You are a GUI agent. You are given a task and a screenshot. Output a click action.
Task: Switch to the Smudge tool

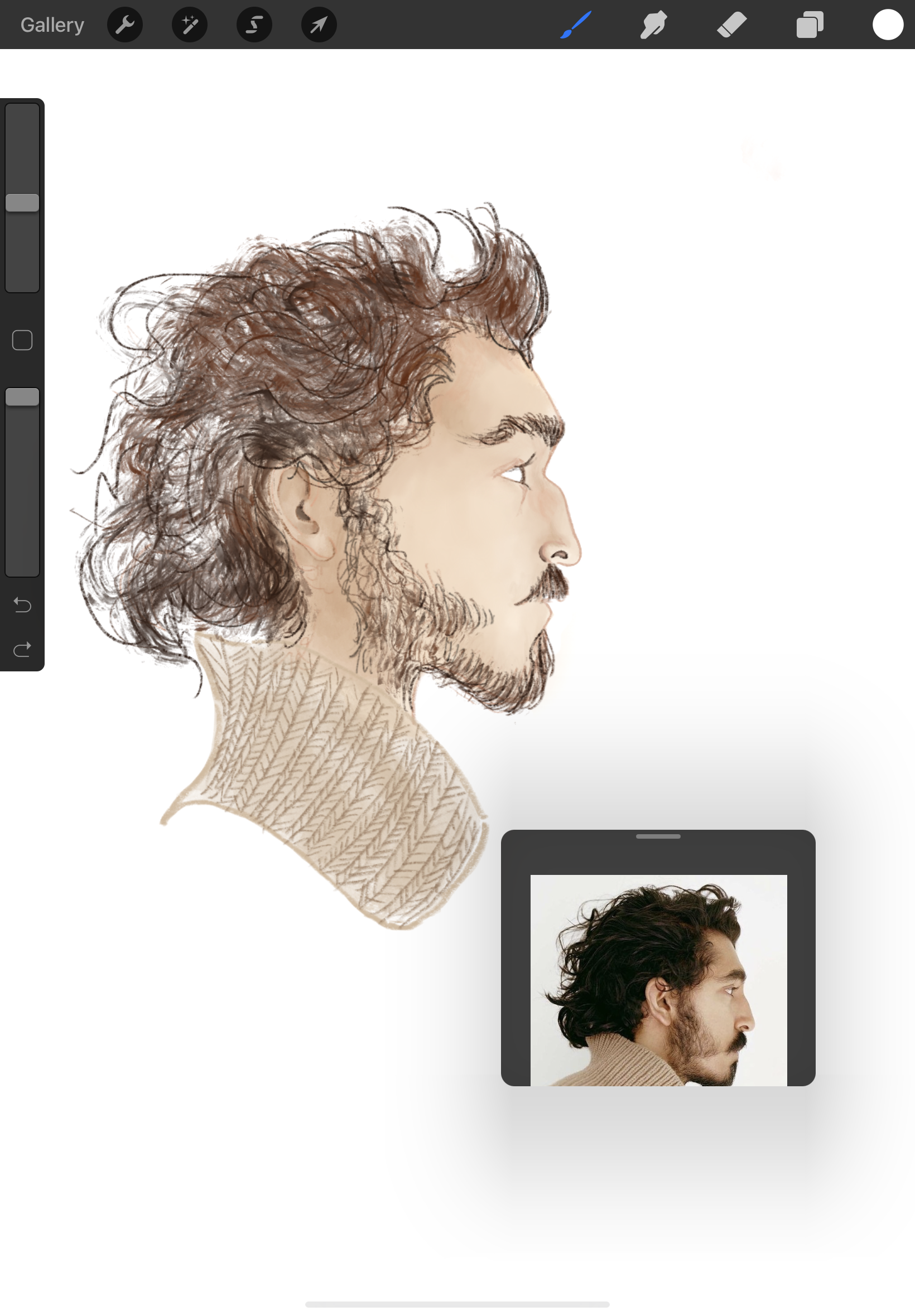[x=653, y=24]
